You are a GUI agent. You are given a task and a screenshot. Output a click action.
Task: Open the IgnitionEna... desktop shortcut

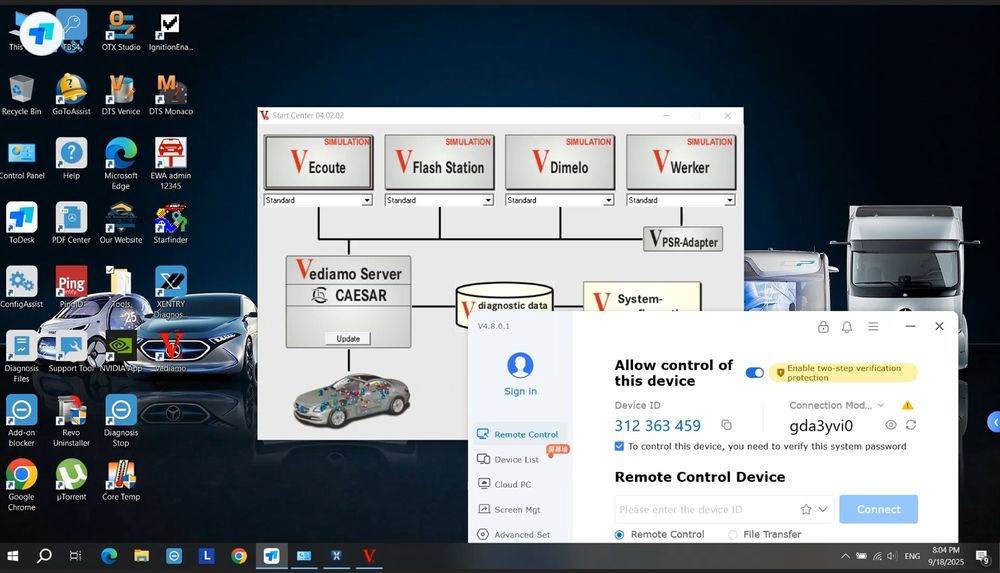[x=170, y=31]
